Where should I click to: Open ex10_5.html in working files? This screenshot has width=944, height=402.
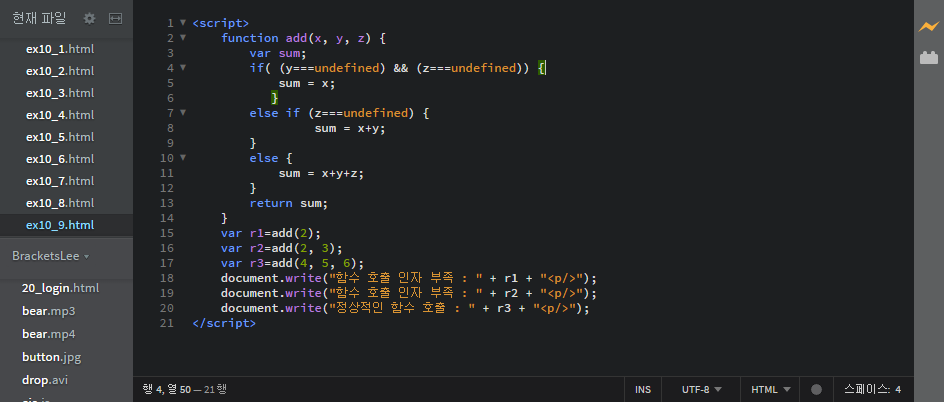60,137
